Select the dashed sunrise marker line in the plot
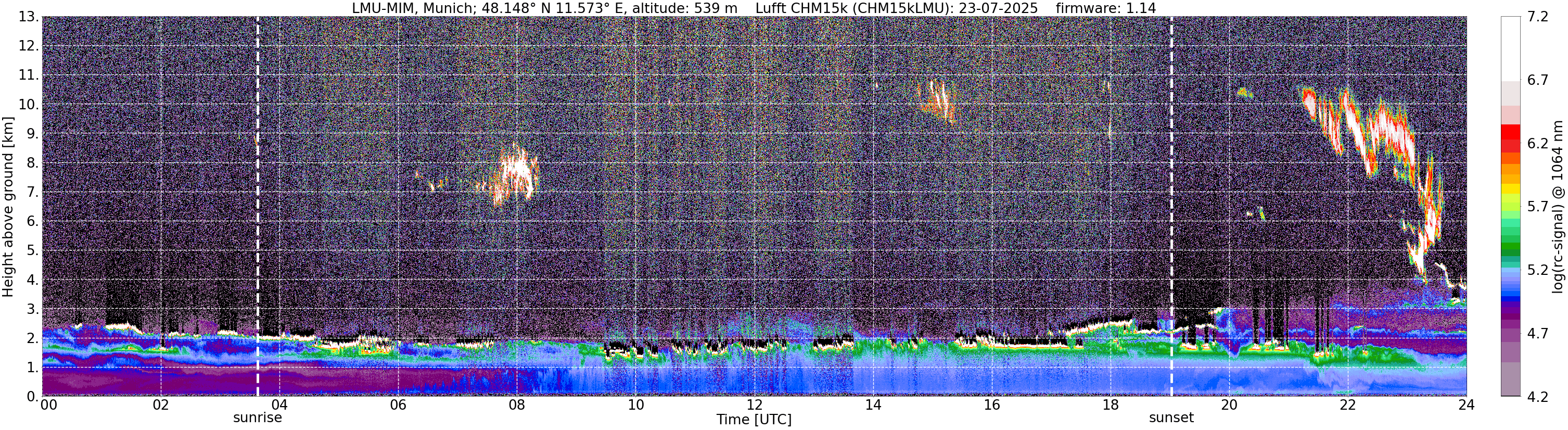Viewport: 1568px width, 430px height. (x=258, y=207)
